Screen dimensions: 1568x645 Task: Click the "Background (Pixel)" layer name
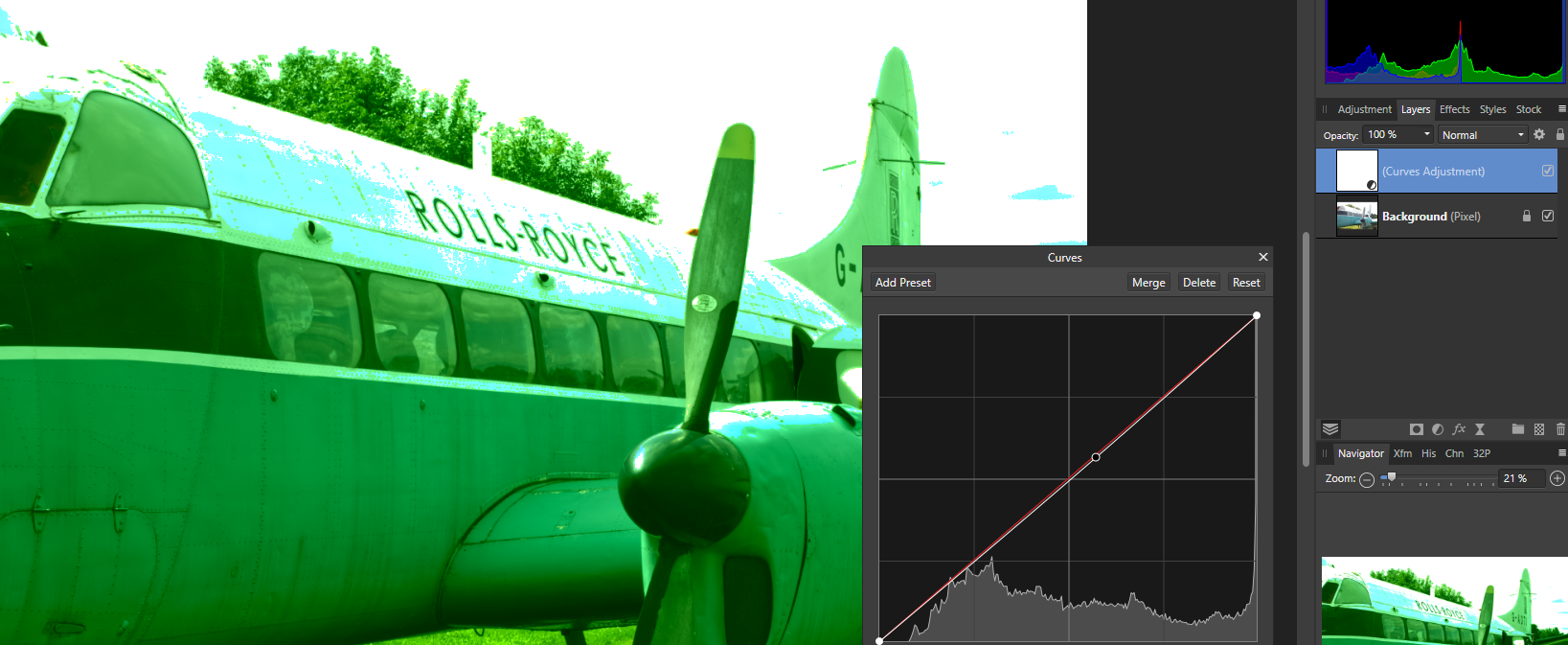[1431, 217]
